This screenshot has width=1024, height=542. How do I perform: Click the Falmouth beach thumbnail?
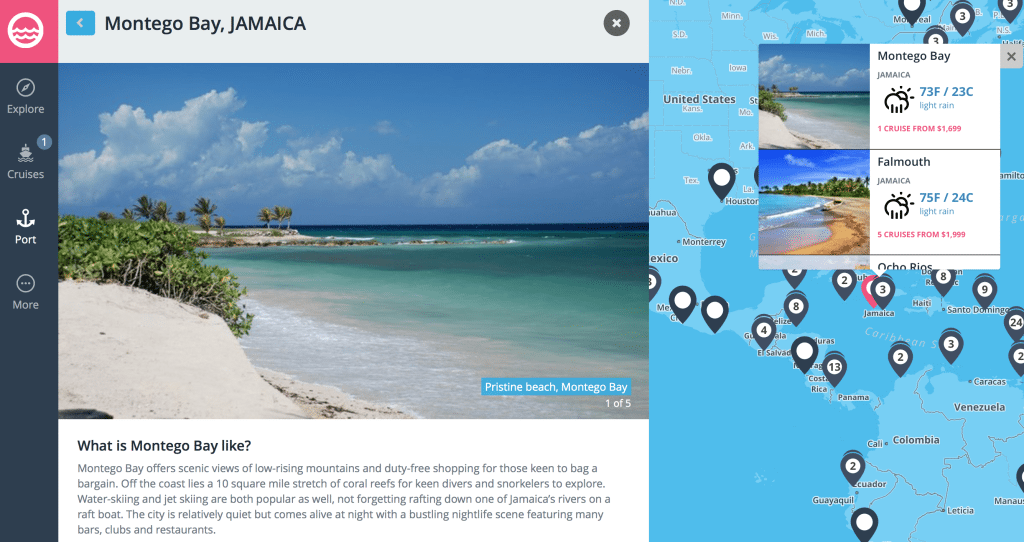click(814, 202)
